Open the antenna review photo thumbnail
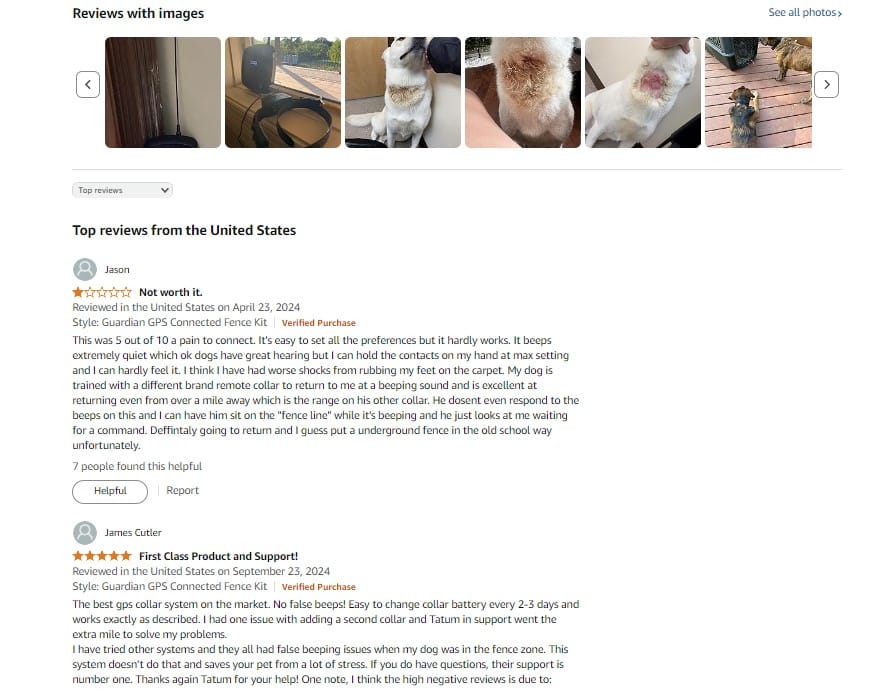This screenshot has height=698, width=886. click(163, 92)
